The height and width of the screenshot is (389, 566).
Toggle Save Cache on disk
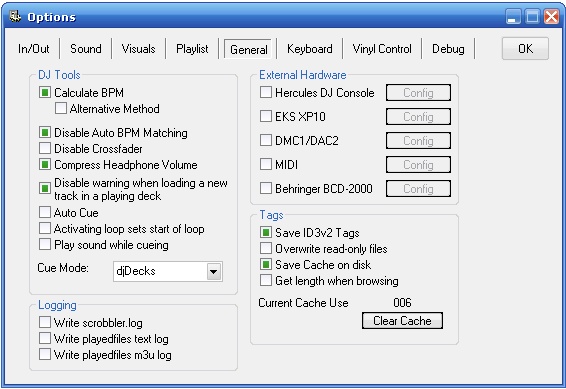pyautogui.click(x=266, y=265)
